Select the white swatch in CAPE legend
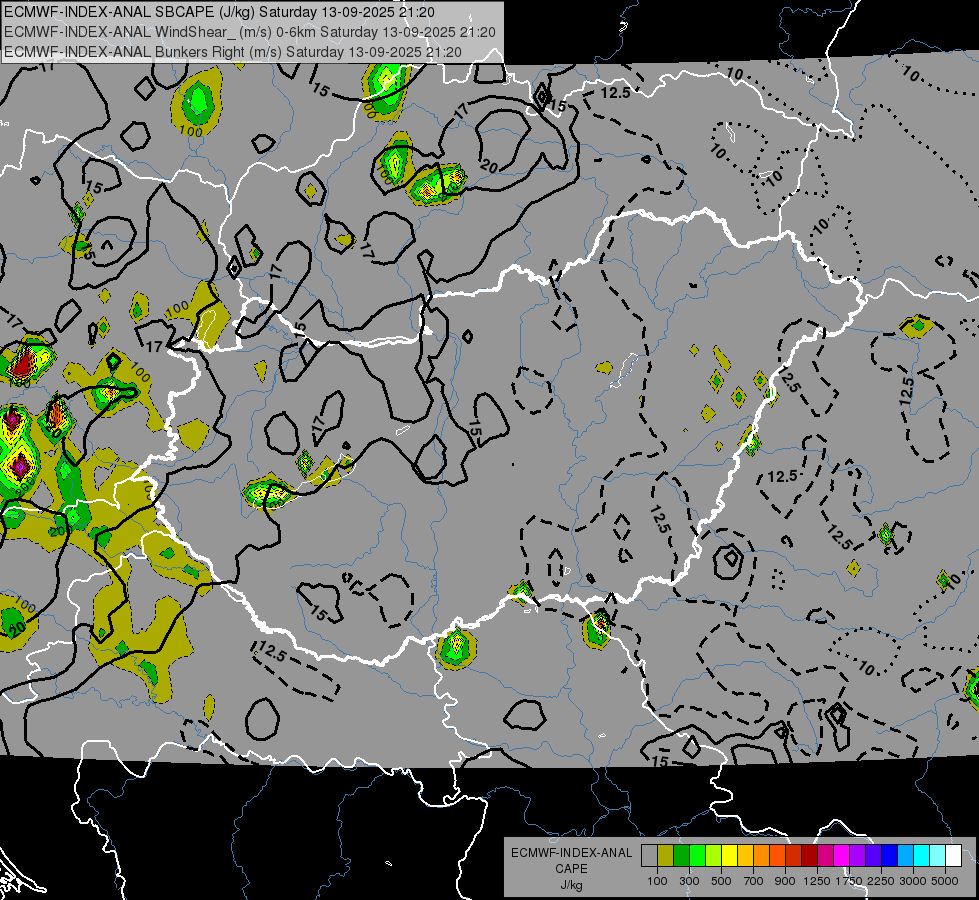This screenshot has width=979, height=900. [x=953, y=855]
